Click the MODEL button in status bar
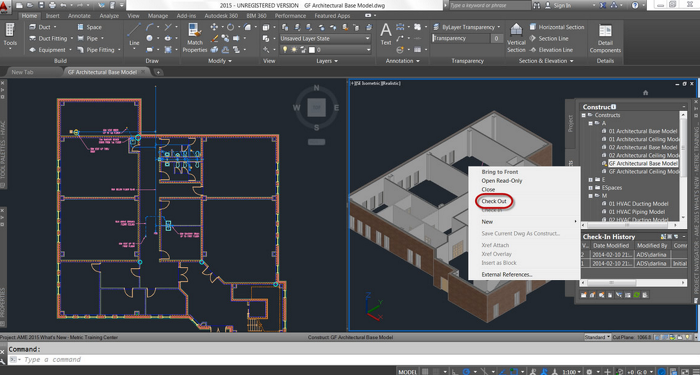The width and height of the screenshot is (700, 375). pos(408,371)
